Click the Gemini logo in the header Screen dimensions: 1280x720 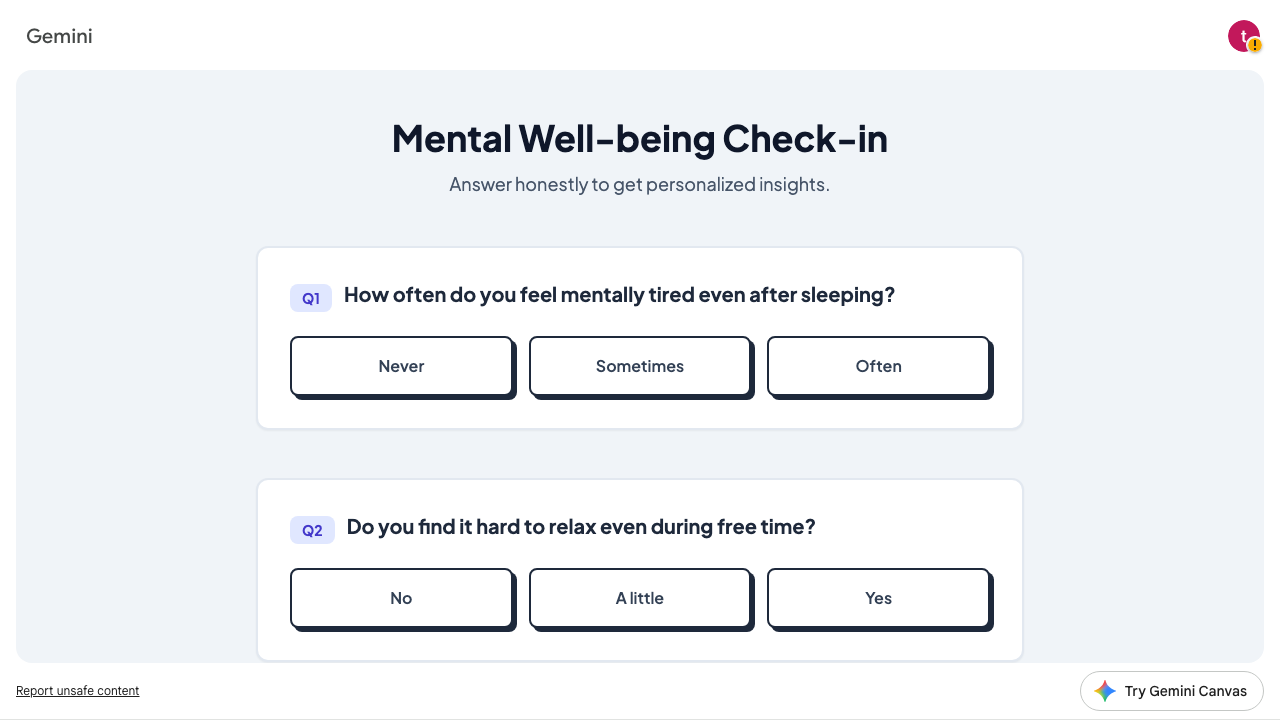pos(59,36)
